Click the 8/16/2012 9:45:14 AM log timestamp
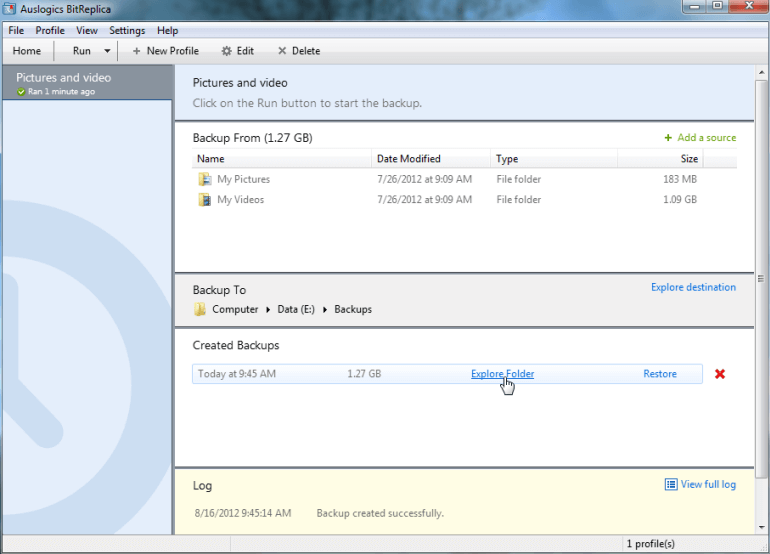770x554 pixels. pyautogui.click(x=243, y=513)
